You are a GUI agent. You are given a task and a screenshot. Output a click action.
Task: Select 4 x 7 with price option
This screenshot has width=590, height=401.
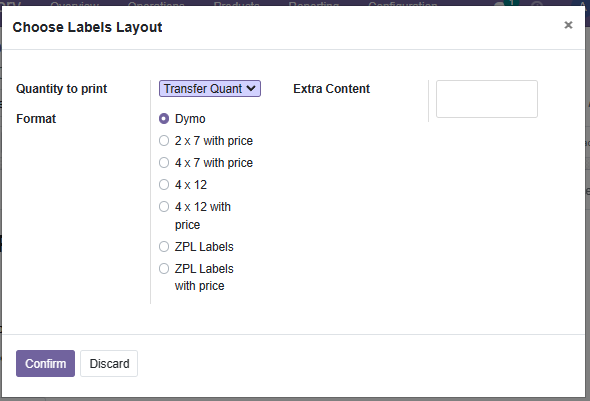click(x=164, y=163)
